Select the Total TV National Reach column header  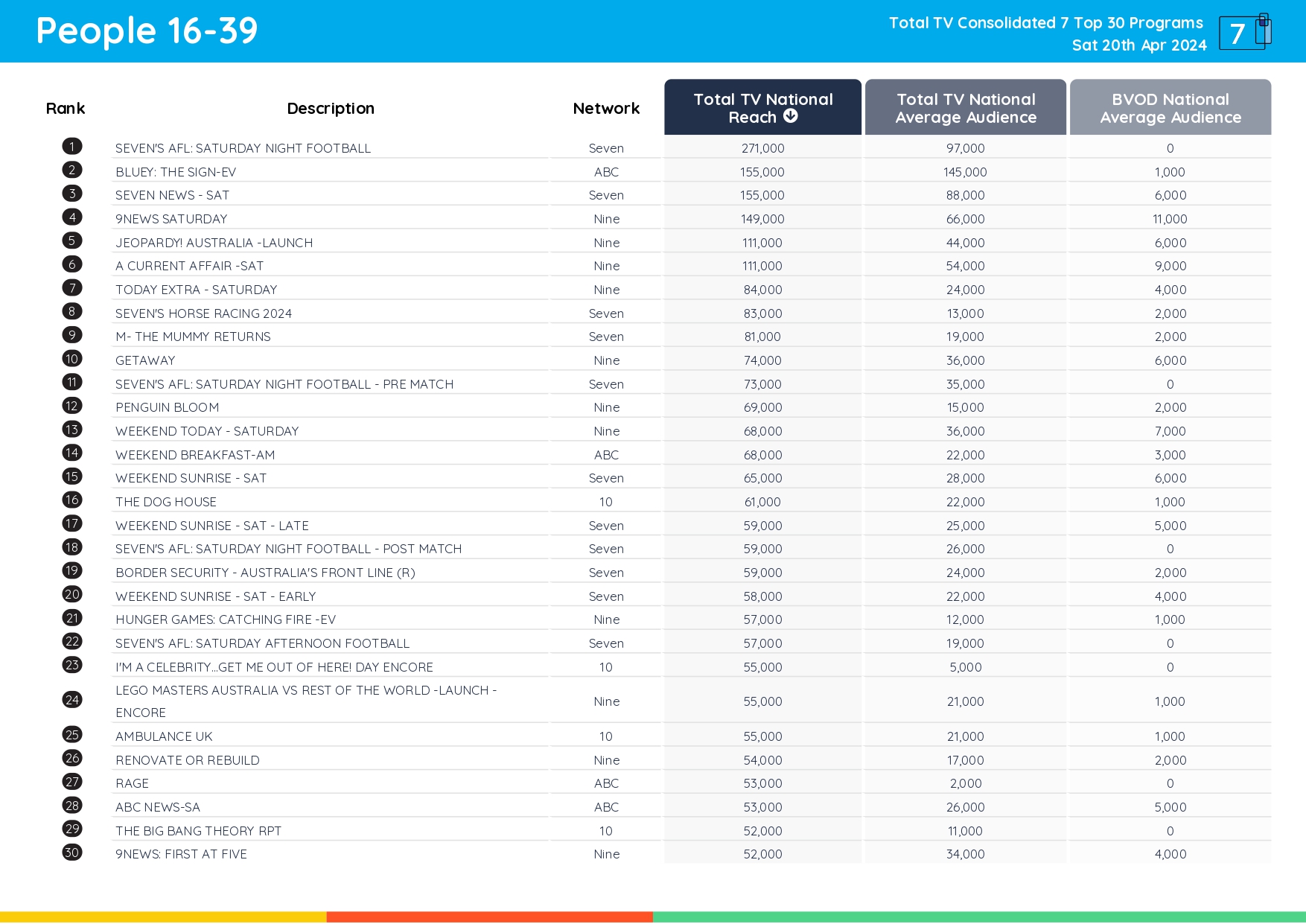pyautogui.click(x=762, y=107)
